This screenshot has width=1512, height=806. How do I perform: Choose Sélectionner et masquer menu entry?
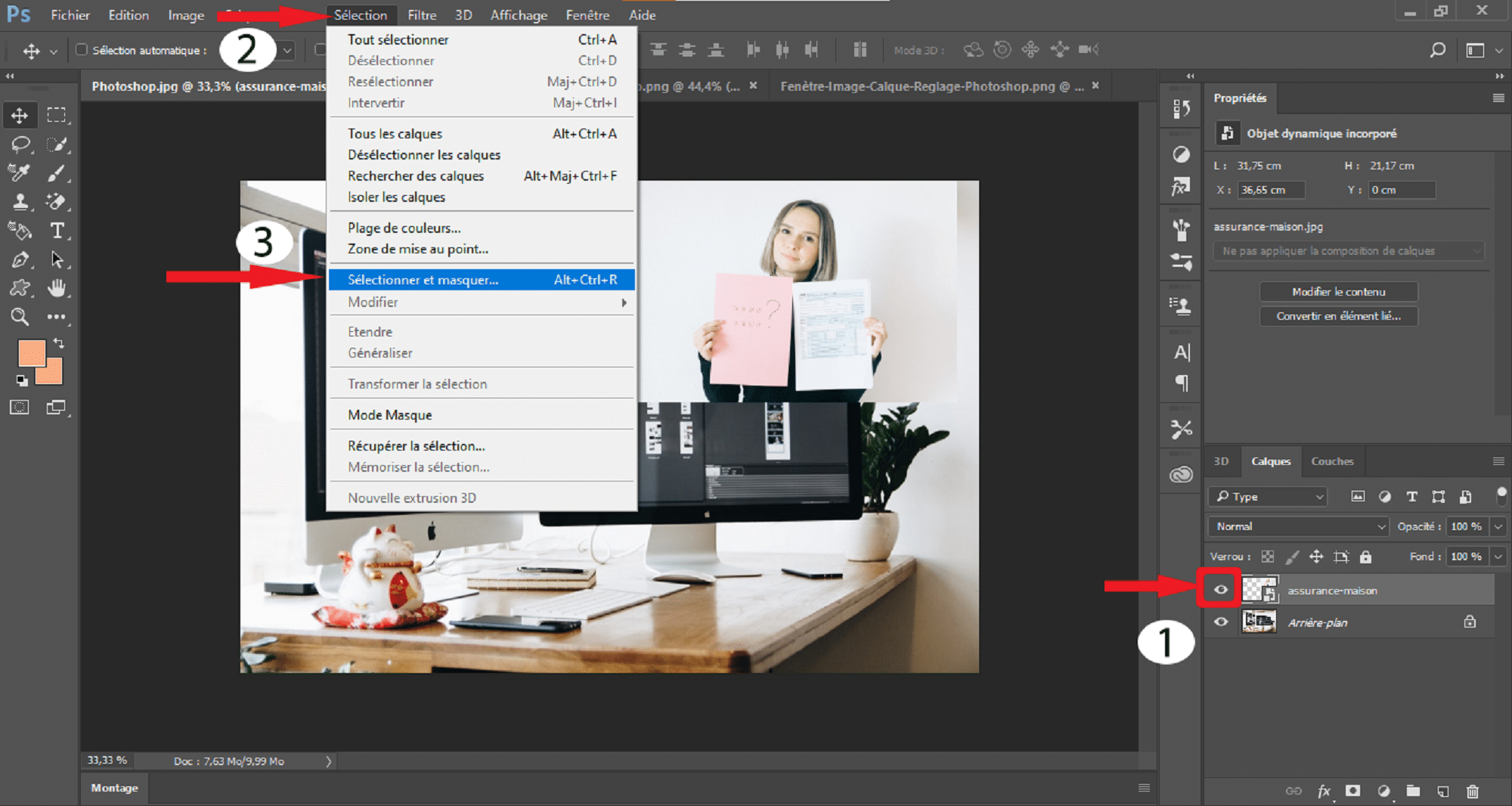click(x=482, y=280)
